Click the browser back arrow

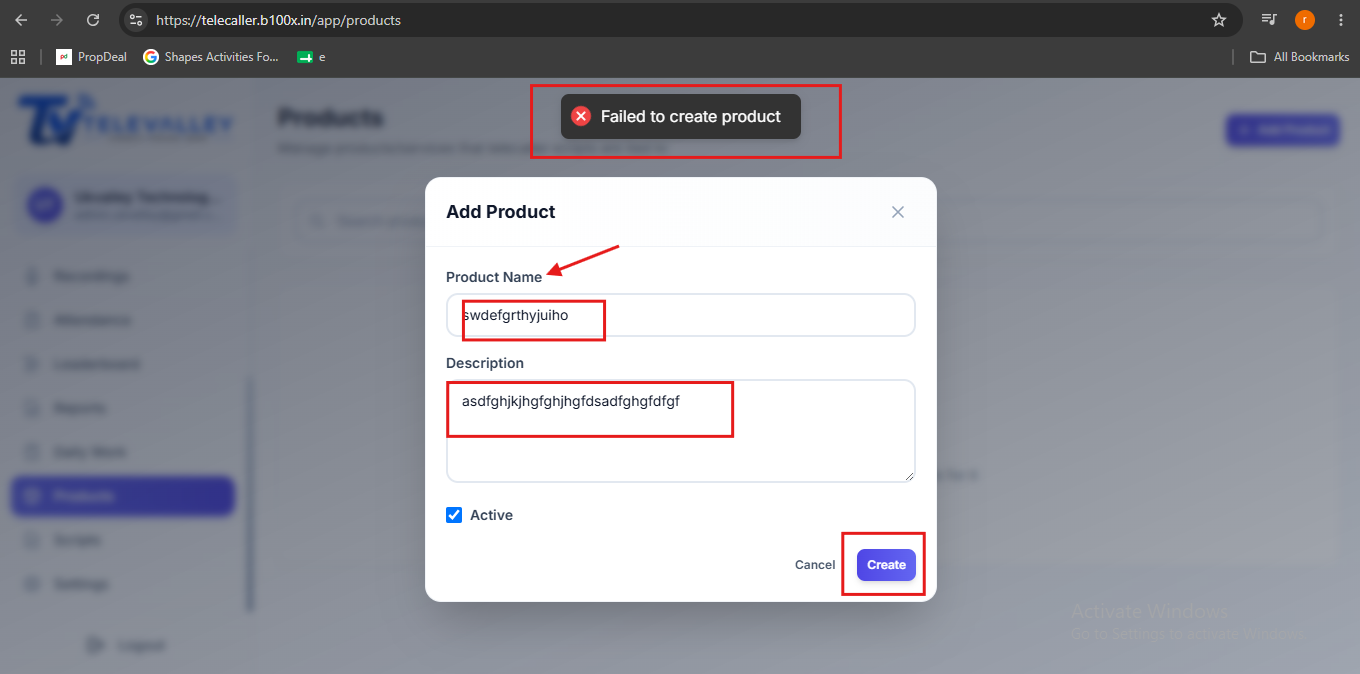[21, 20]
